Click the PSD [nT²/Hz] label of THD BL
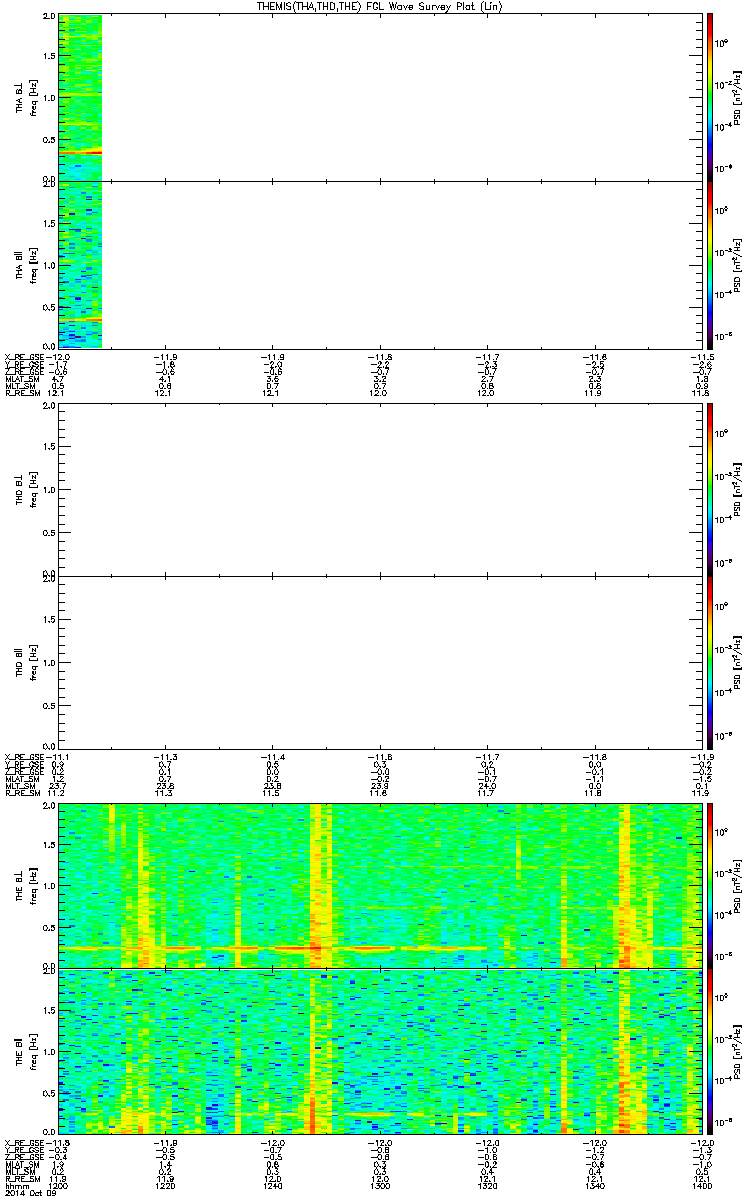 [736, 489]
